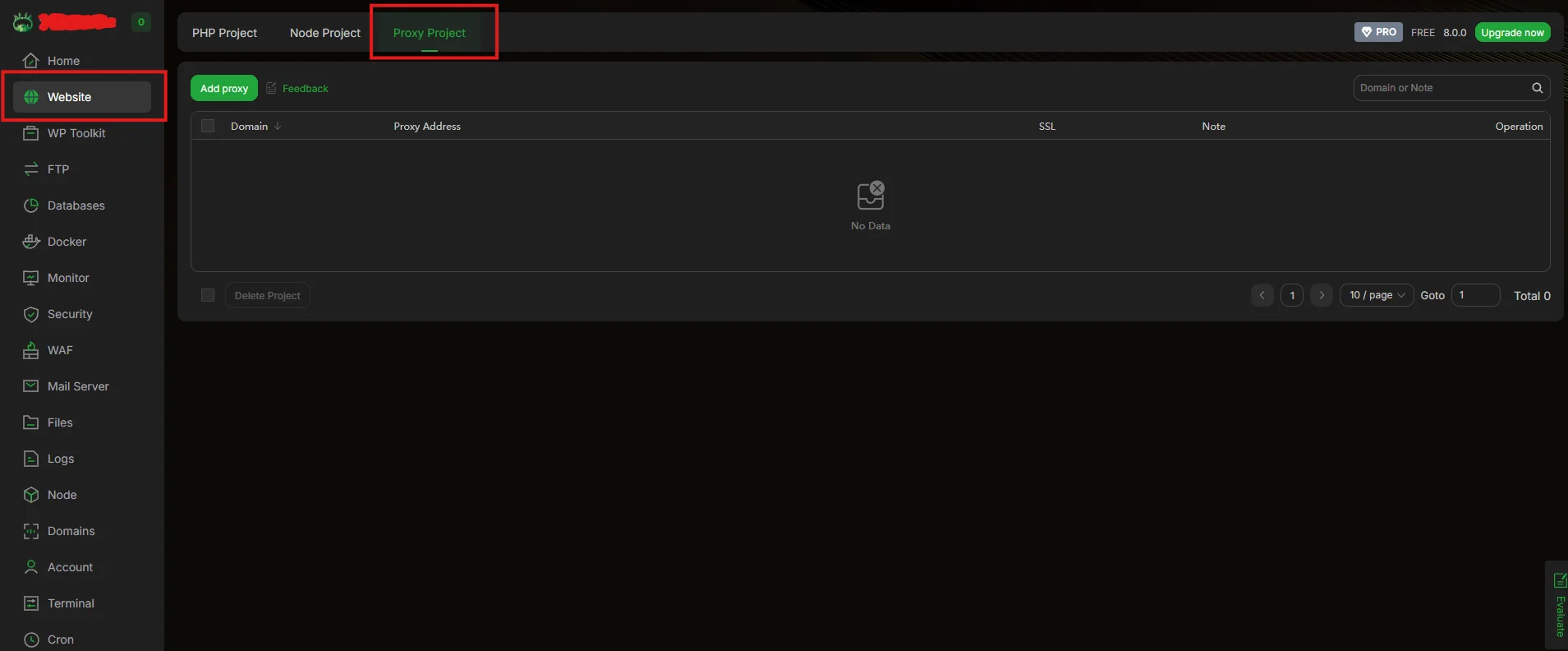The image size is (1568, 651).
Task: Open the Terminal icon in sidebar
Action: pos(31,603)
